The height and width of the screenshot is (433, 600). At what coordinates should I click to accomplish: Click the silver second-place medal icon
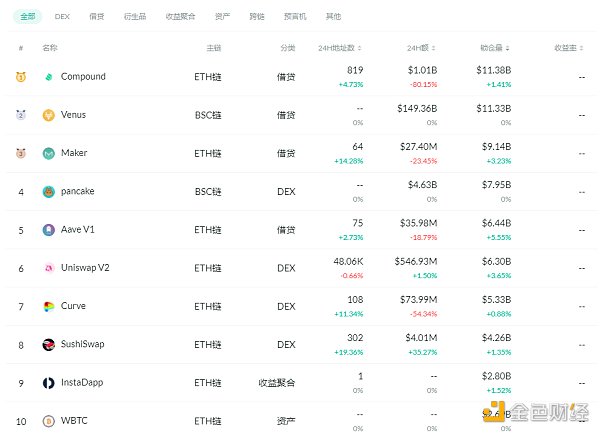point(21,115)
